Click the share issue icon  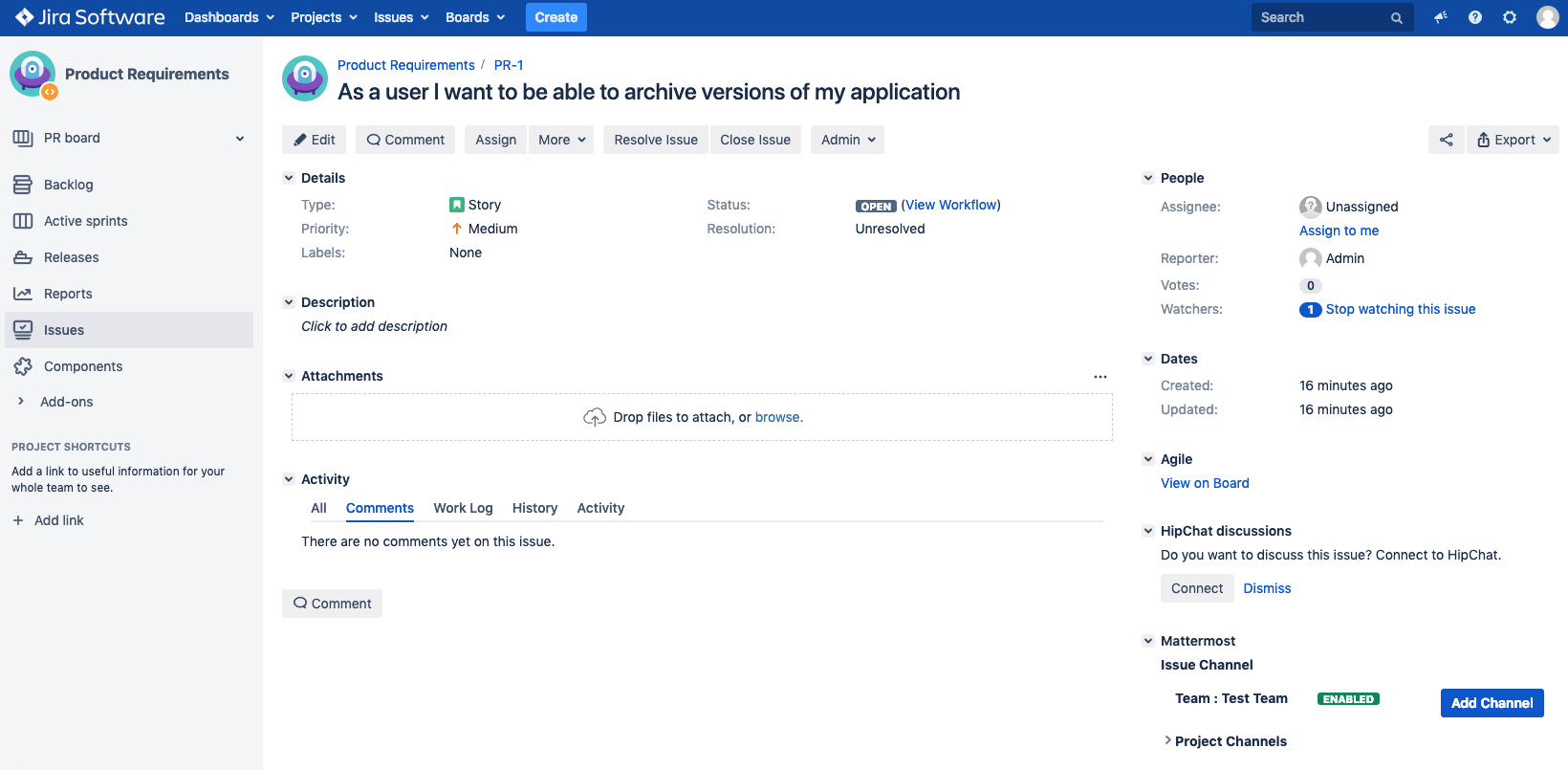point(1446,140)
